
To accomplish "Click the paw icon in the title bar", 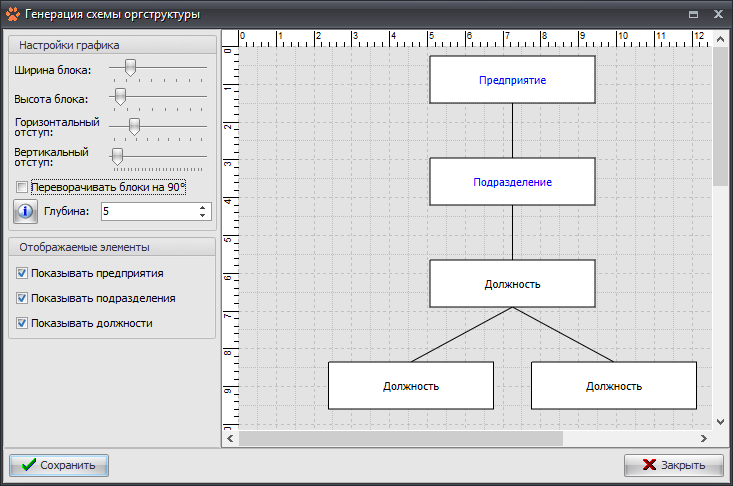I will (x=13, y=15).
